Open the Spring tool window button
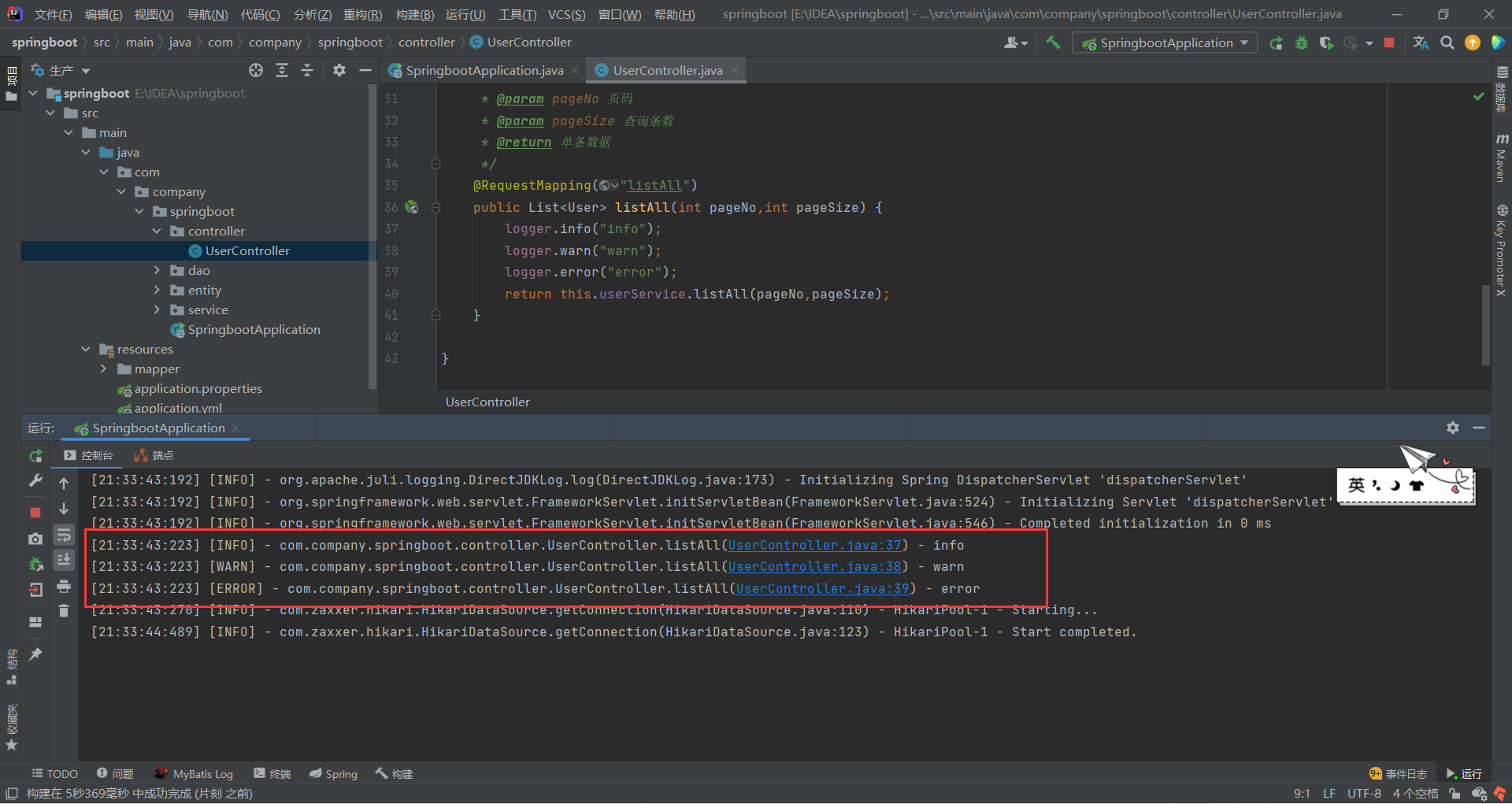The image size is (1512, 804). tap(333, 773)
